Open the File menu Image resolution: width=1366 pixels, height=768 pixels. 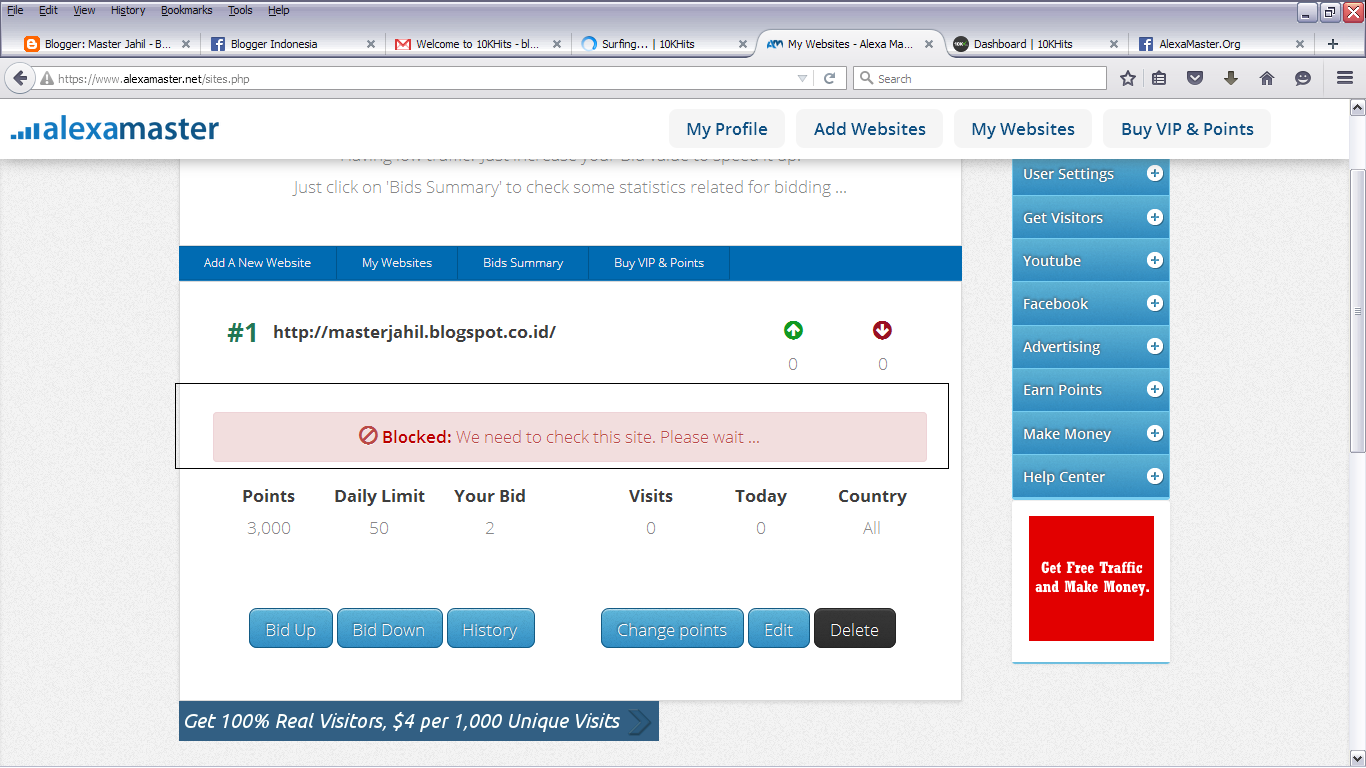15,10
